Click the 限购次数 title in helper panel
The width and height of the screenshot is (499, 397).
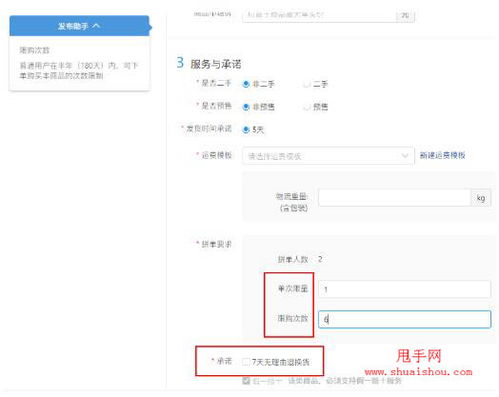coord(34,50)
